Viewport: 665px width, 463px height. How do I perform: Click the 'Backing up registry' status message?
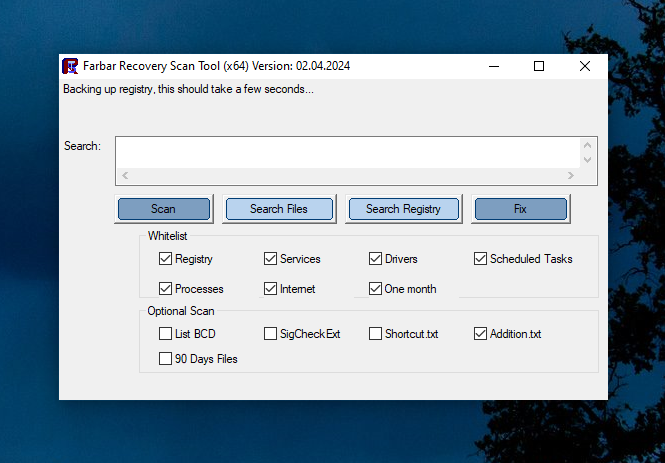click(x=188, y=89)
